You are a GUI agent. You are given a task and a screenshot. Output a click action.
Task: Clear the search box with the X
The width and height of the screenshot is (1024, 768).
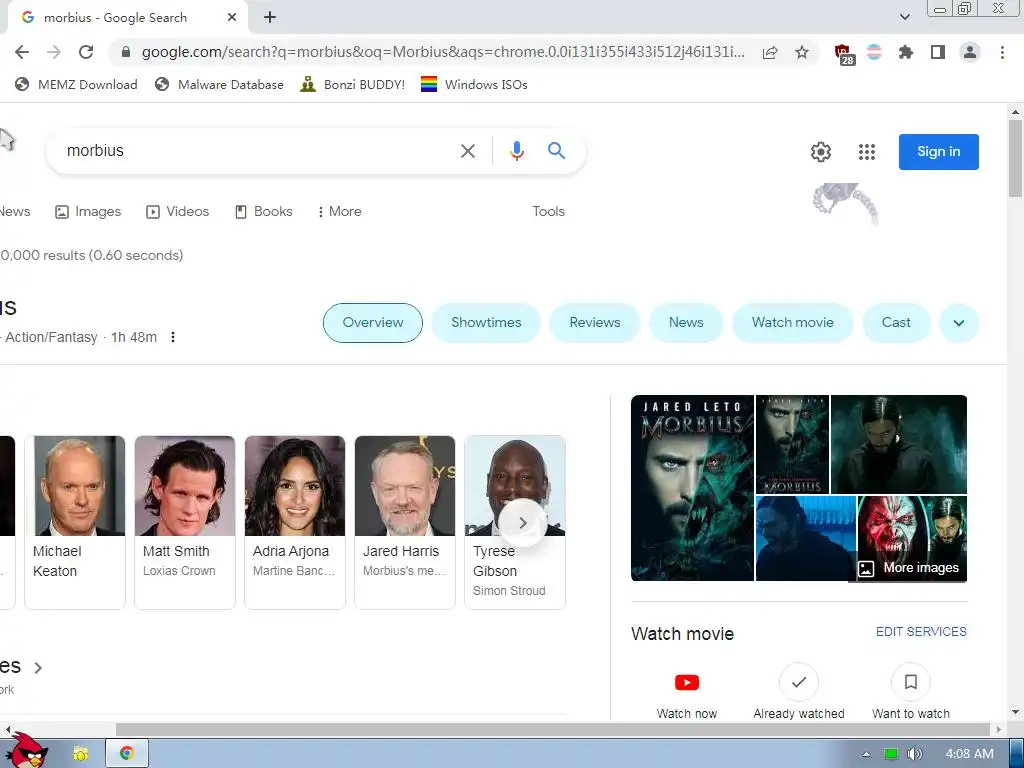468,152
